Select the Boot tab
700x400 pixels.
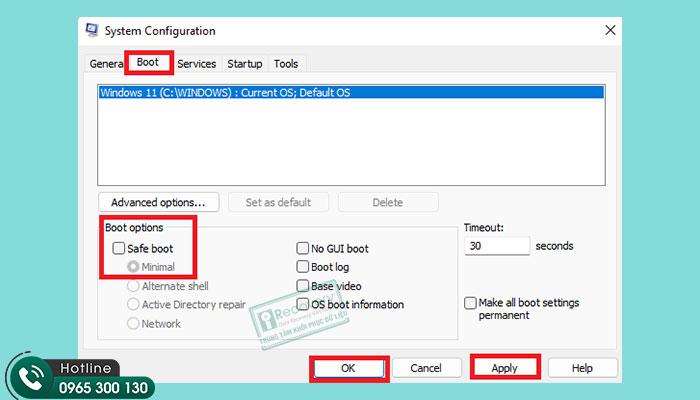coord(148,62)
